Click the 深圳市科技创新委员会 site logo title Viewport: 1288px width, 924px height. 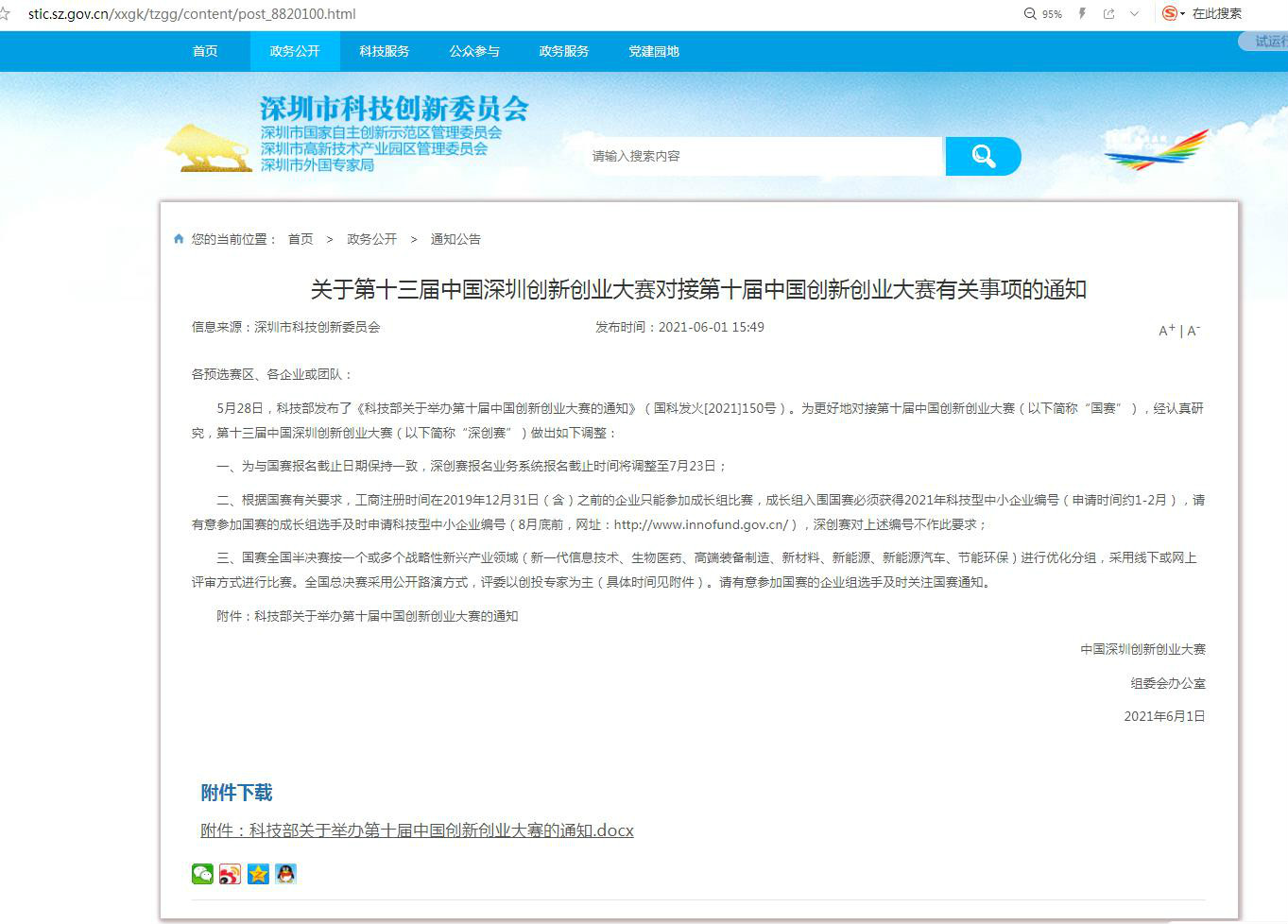pos(394,108)
